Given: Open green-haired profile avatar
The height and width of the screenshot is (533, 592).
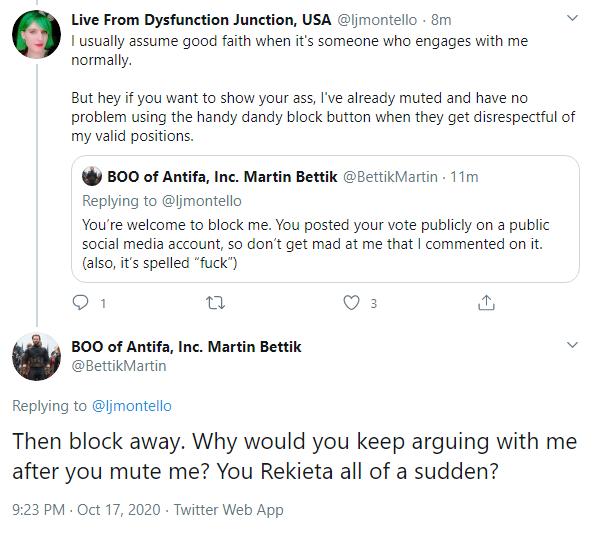Looking at the screenshot, I should tap(36, 34).
